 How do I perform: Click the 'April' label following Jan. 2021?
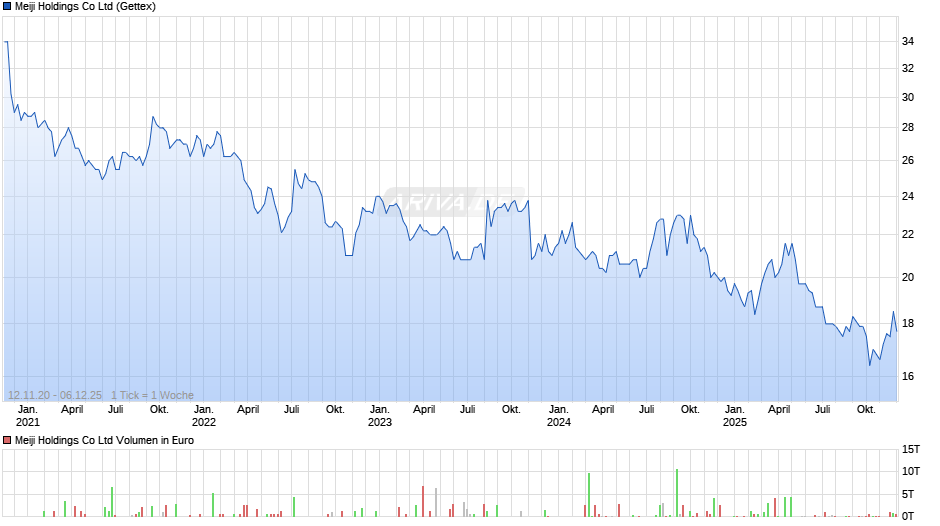click(72, 410)
